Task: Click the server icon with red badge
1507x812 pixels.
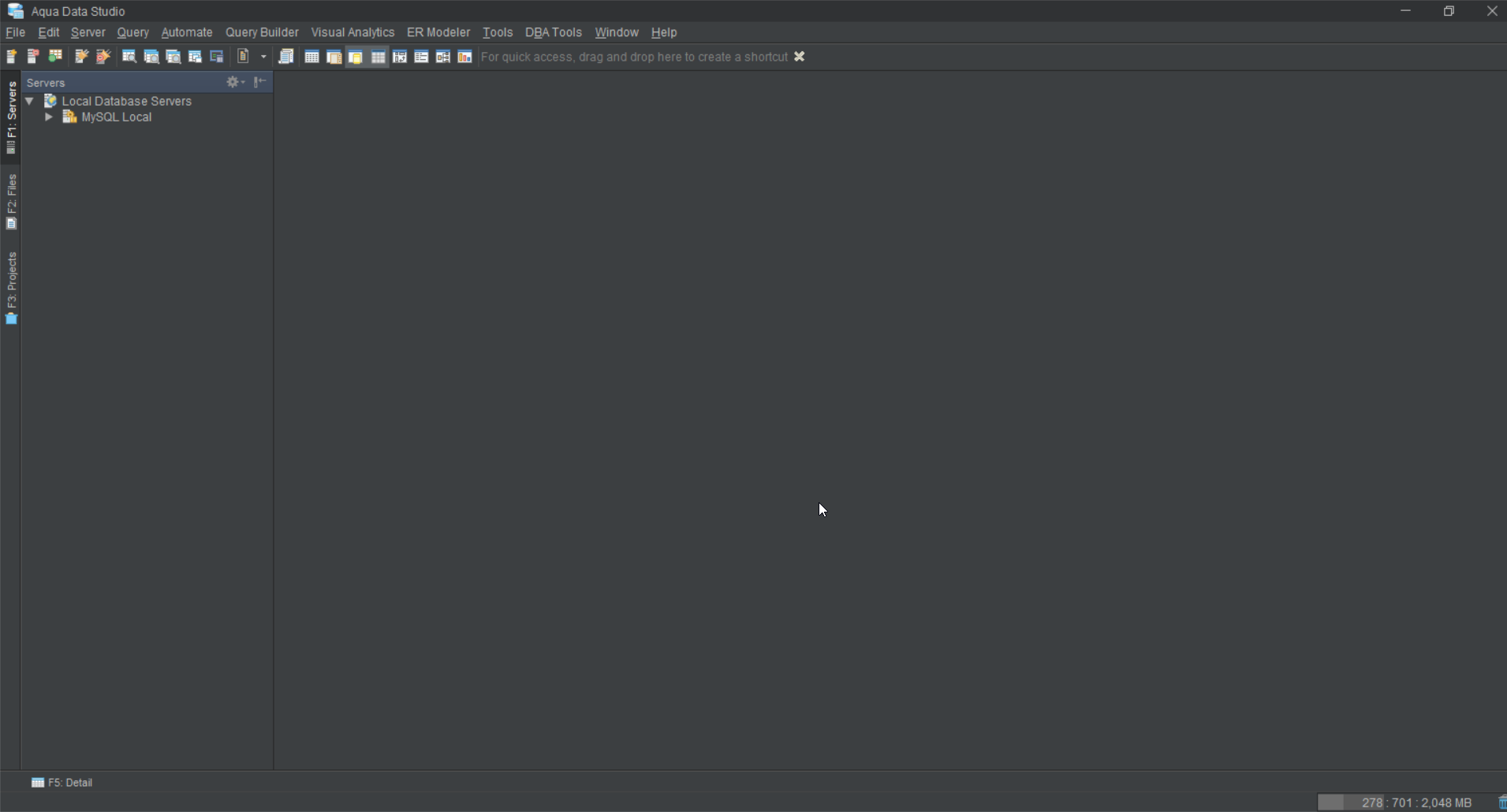Action: [x=33, y=57]
